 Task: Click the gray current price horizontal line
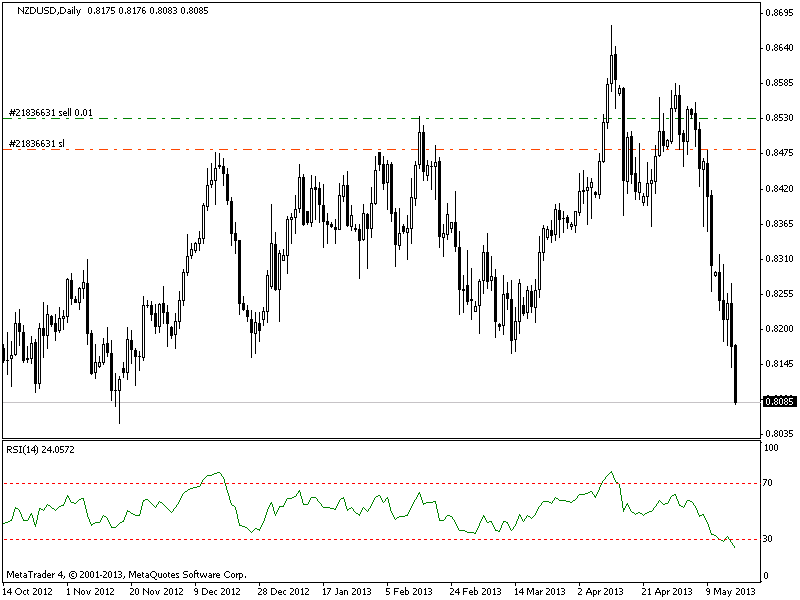click(381, 403)
